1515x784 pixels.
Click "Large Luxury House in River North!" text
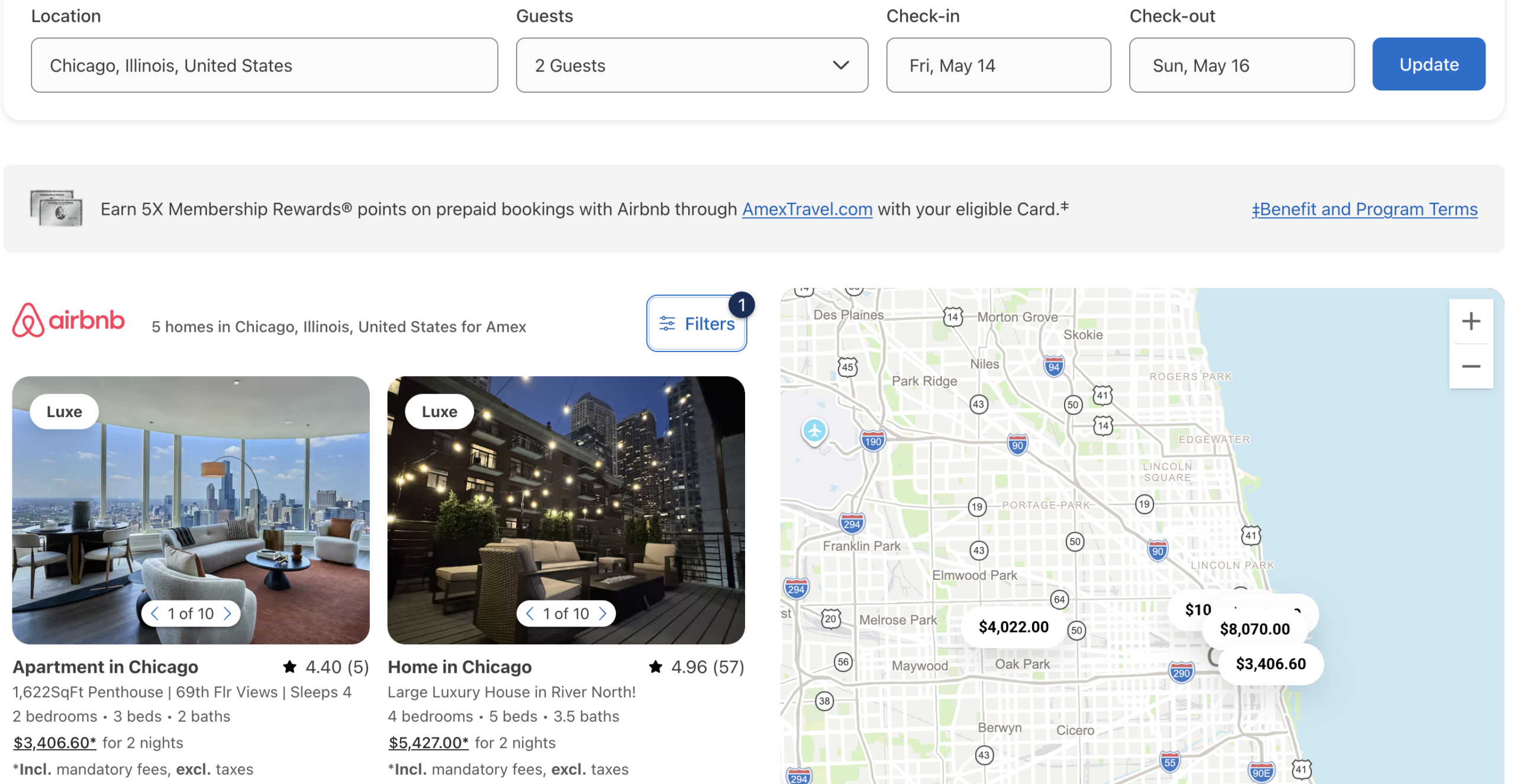[511, 692]
